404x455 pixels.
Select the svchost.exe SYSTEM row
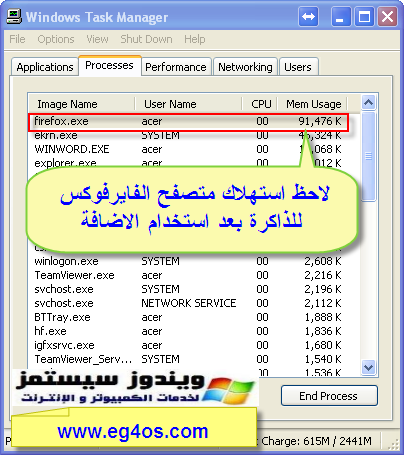point(188,289)
